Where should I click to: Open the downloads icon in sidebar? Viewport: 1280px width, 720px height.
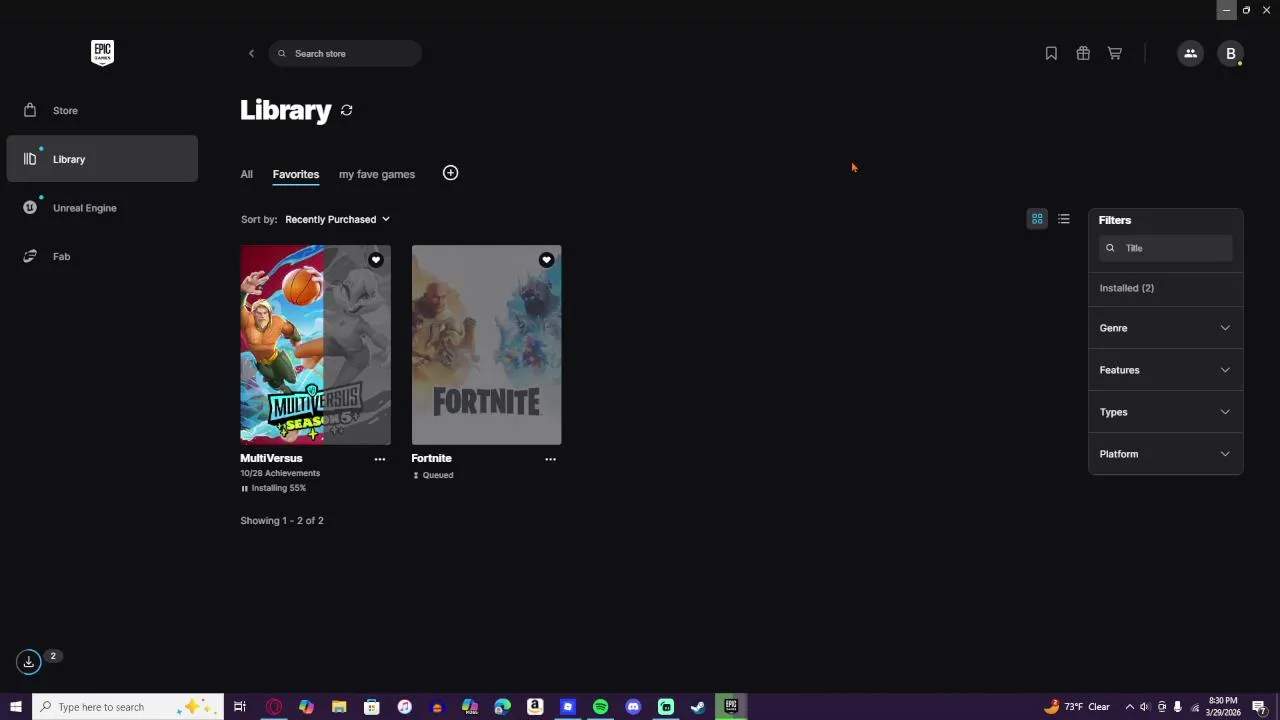tap(29, 661)
